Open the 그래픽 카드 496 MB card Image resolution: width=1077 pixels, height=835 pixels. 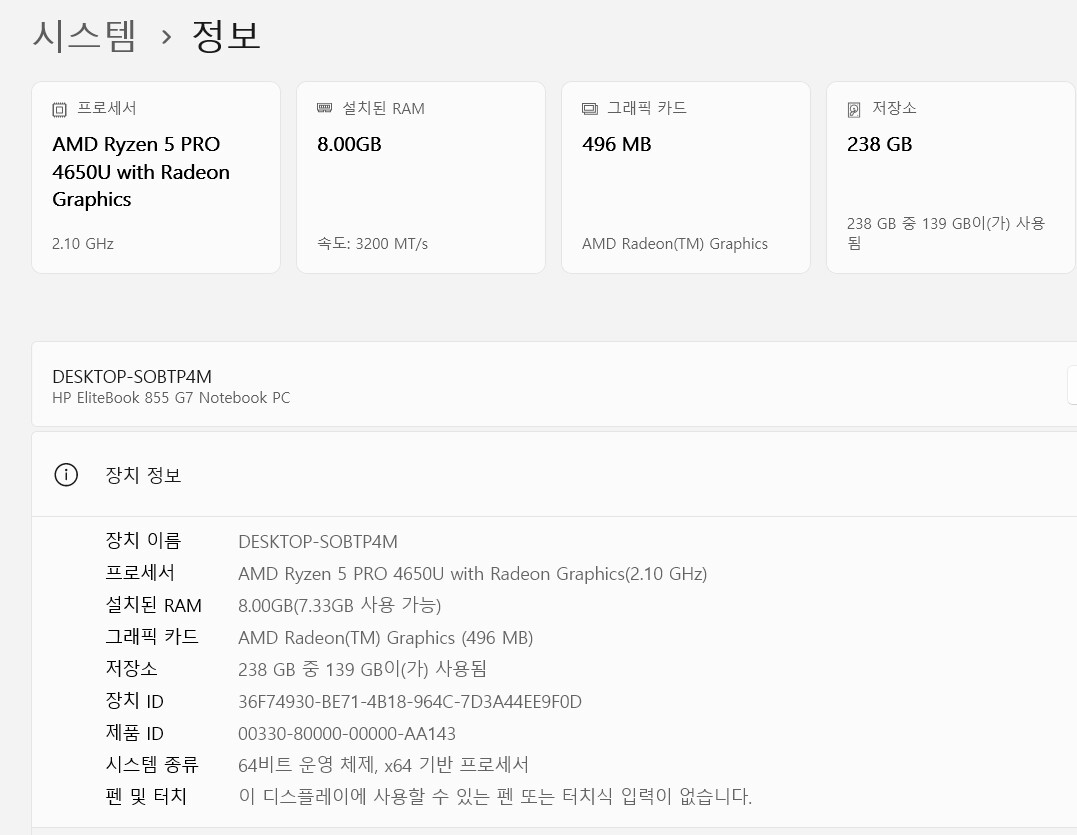(685, 177)
